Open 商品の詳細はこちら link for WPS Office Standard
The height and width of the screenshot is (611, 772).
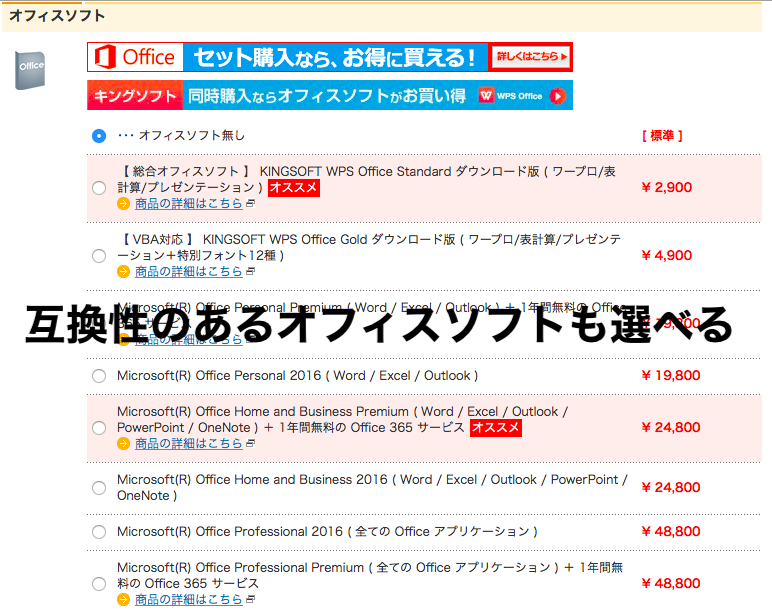[x=188, y=204]
